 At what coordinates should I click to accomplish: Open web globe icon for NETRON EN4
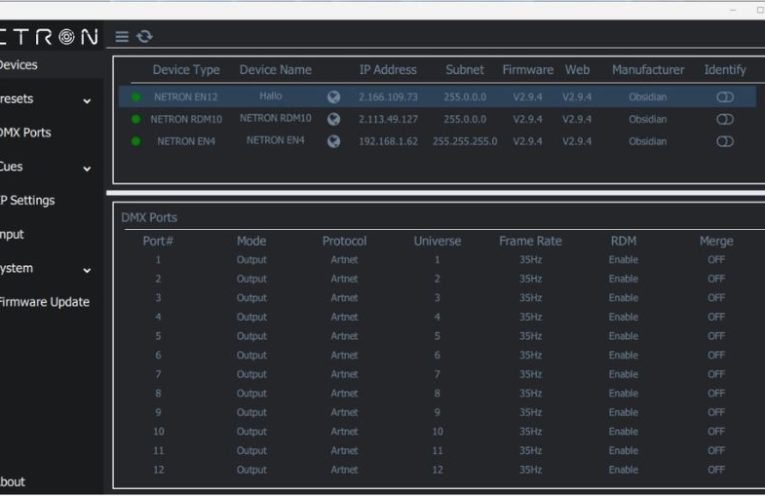coord(334,141)
